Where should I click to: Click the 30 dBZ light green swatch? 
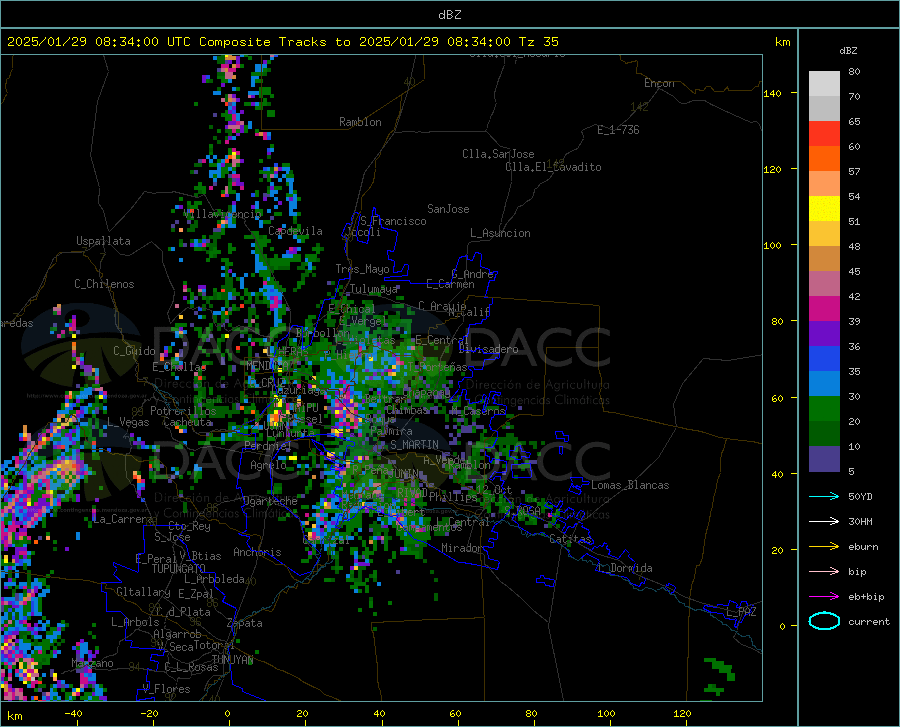[x=824, y=409]
